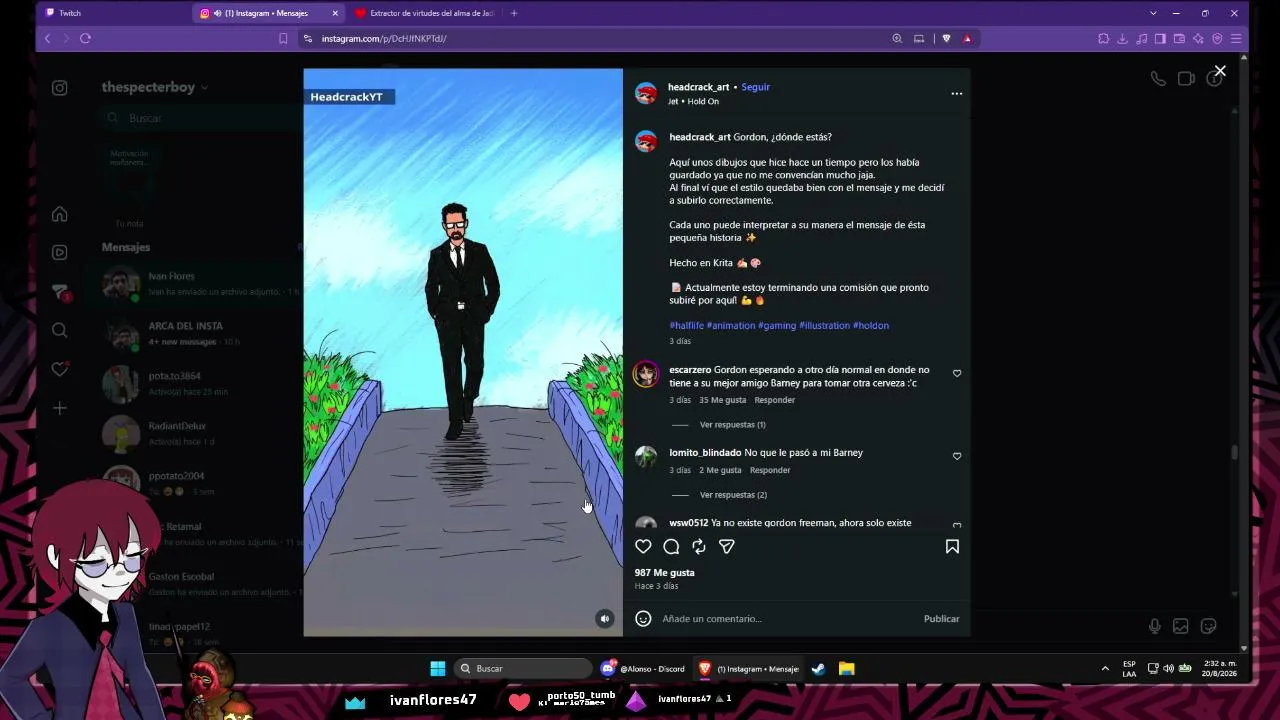Bookmark this page in the address bar
Image resolution: width=1280 pixels, height=720 pixels.
click(283, 39)
